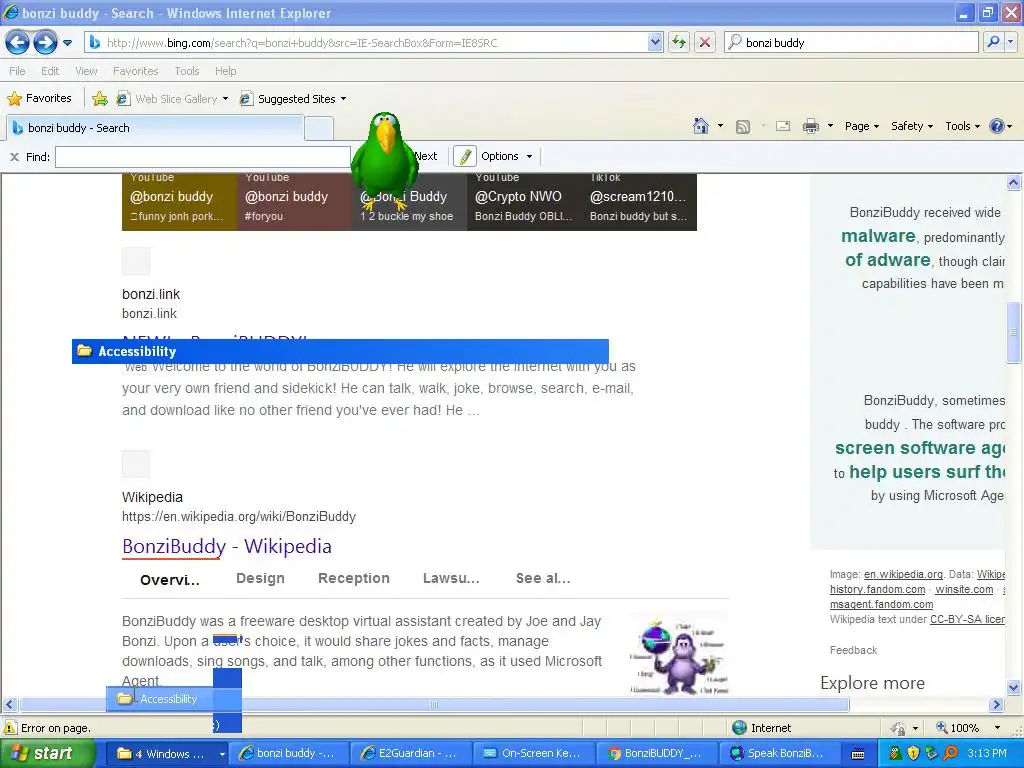
Task: Click inside the Find text field
Action: [x=203, y=157]
